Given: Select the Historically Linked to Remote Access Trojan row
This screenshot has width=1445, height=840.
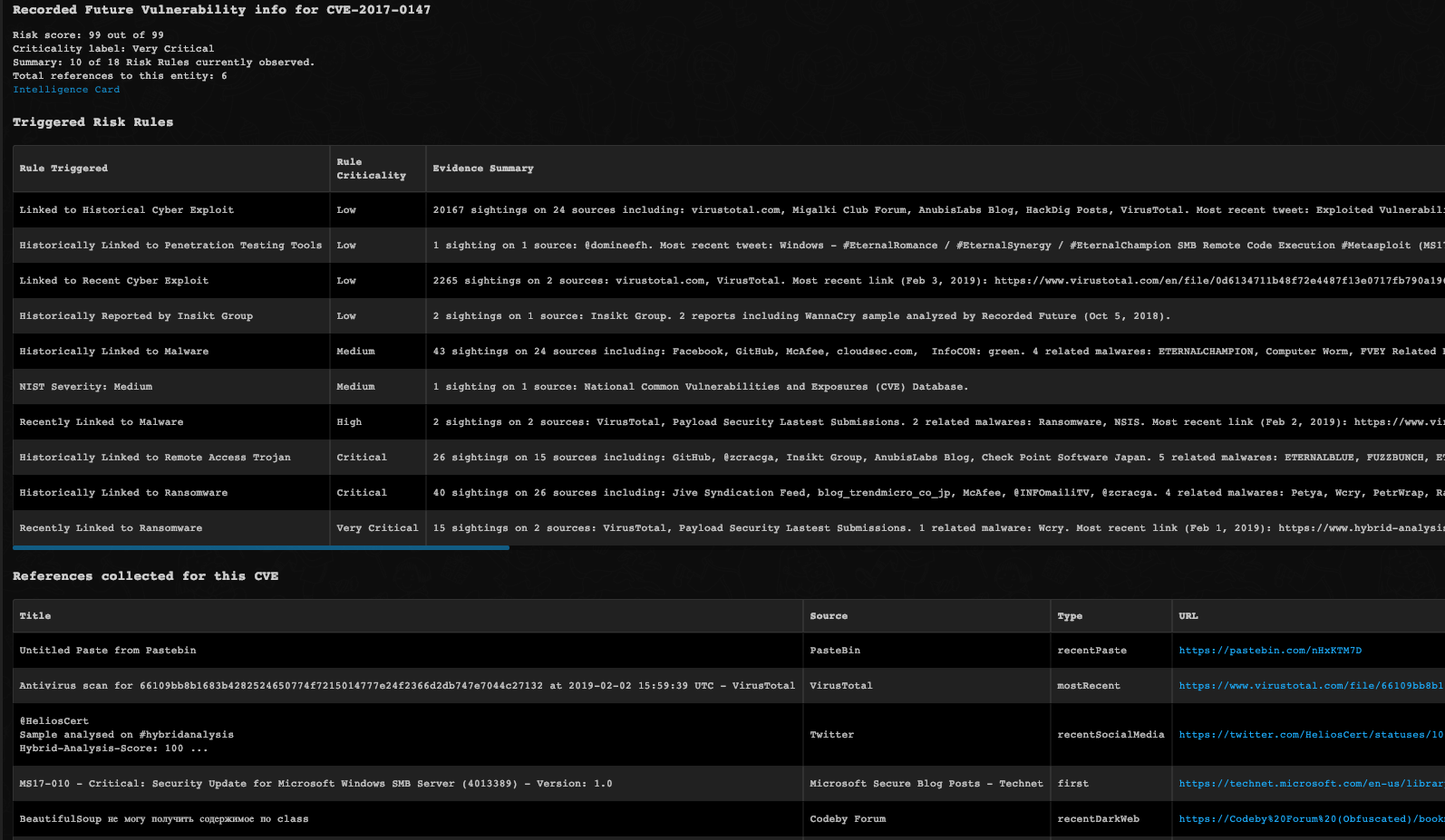Looking at the screenshot, I should [155, 458].
